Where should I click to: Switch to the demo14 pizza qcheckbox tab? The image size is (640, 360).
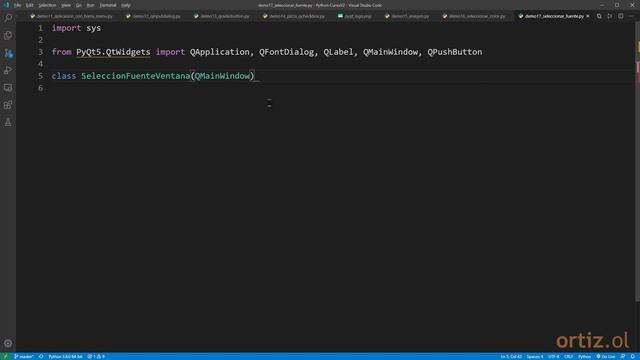294,16
